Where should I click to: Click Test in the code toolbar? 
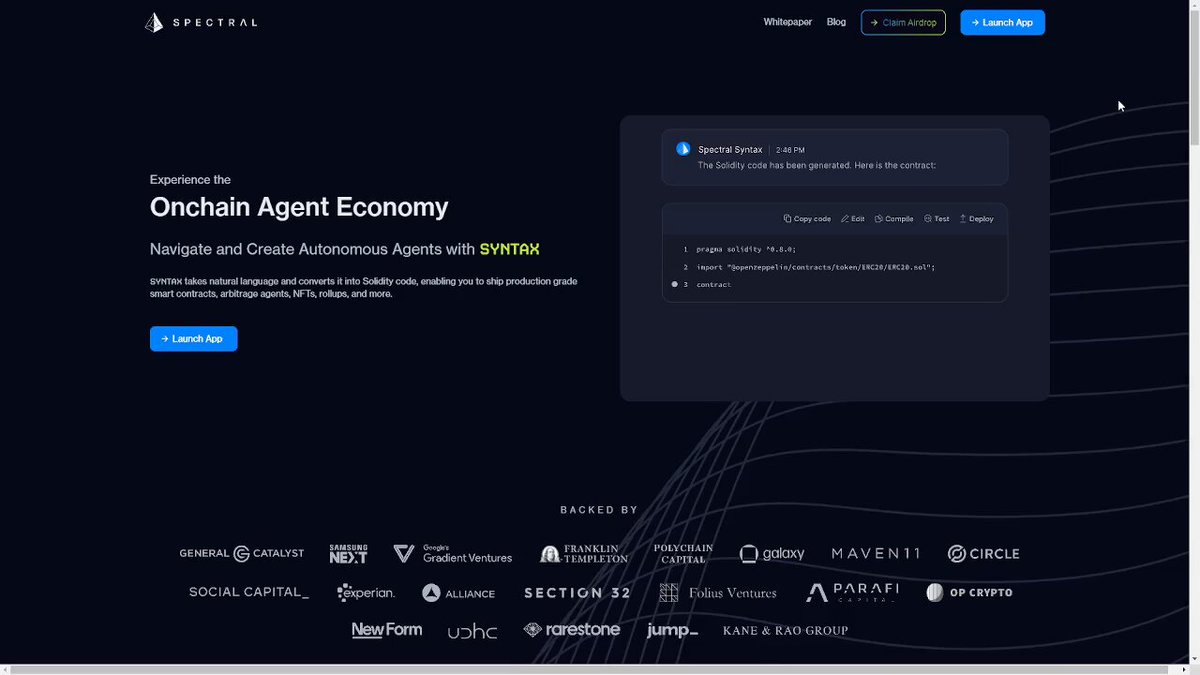(937, 218)
